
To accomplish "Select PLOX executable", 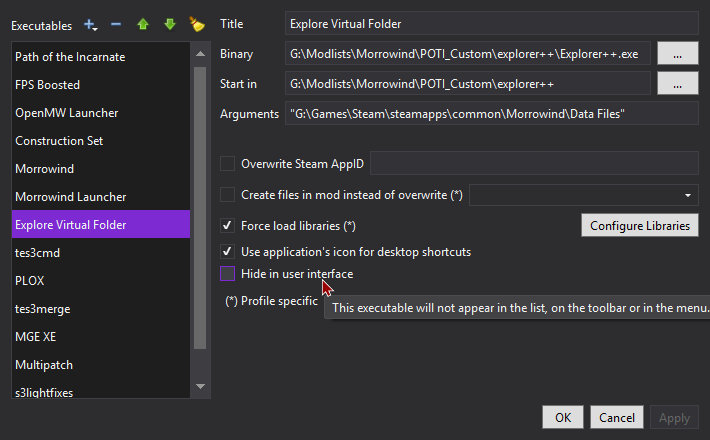I will pyautogui.click(x=101, y=281).
